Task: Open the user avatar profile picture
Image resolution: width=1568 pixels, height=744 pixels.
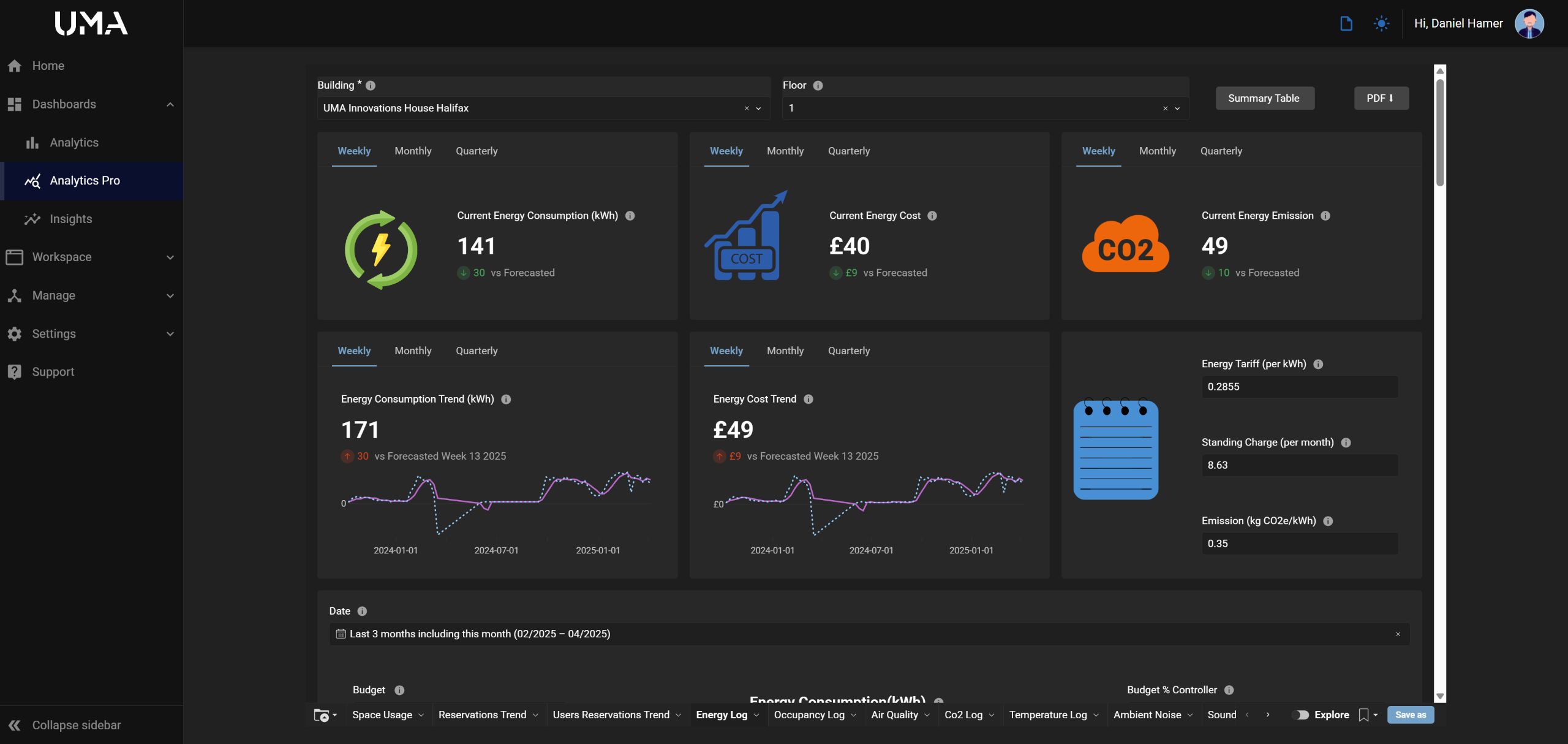Action: pos(1529,23)
